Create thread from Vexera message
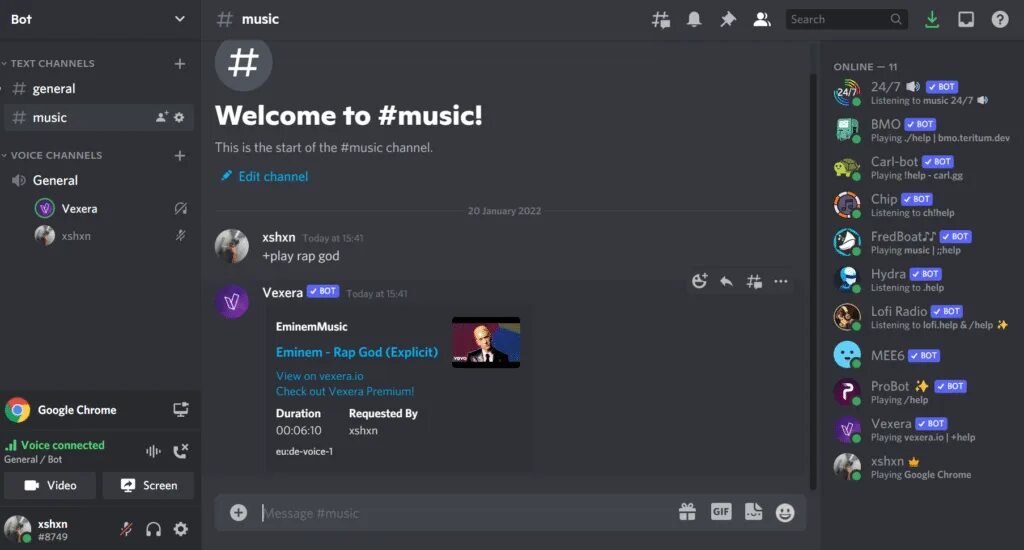 tap(754, 282)
